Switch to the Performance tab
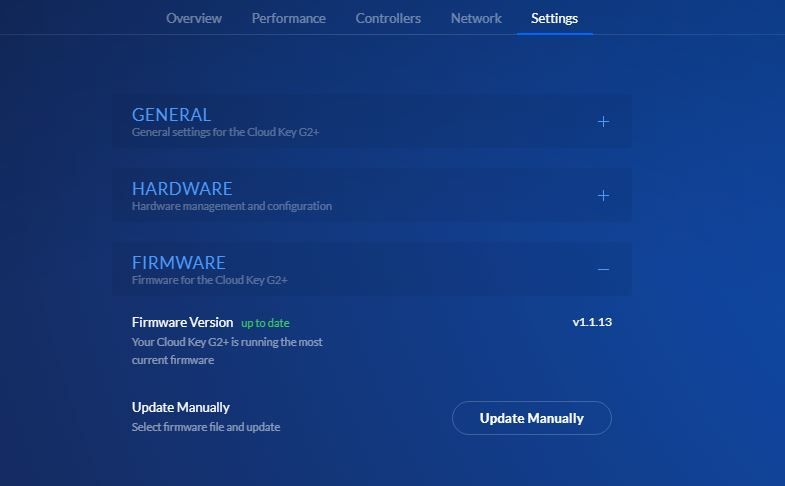The image size is (785, 486). click(288, 18)
